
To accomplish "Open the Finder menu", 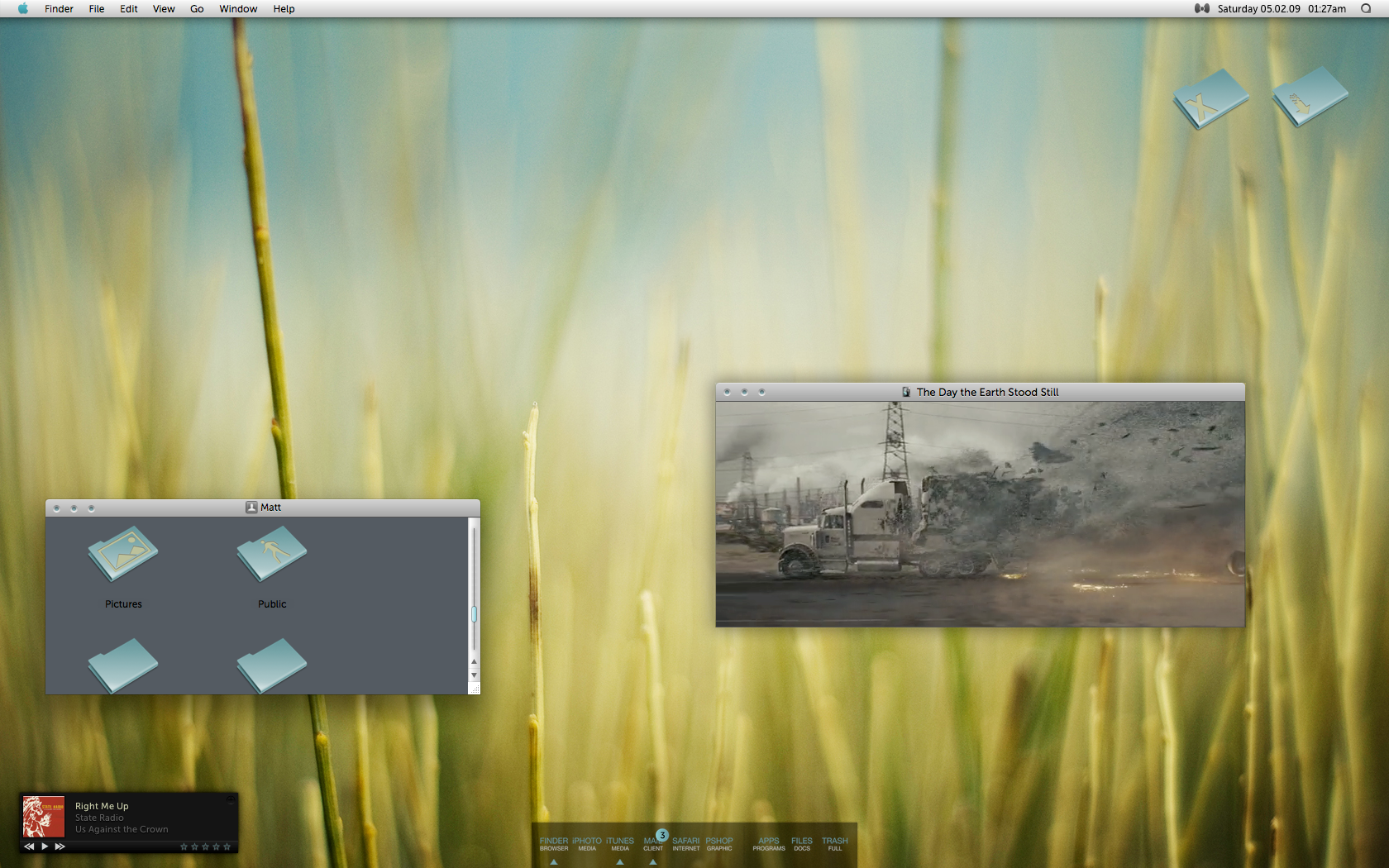I will (59, 9).
